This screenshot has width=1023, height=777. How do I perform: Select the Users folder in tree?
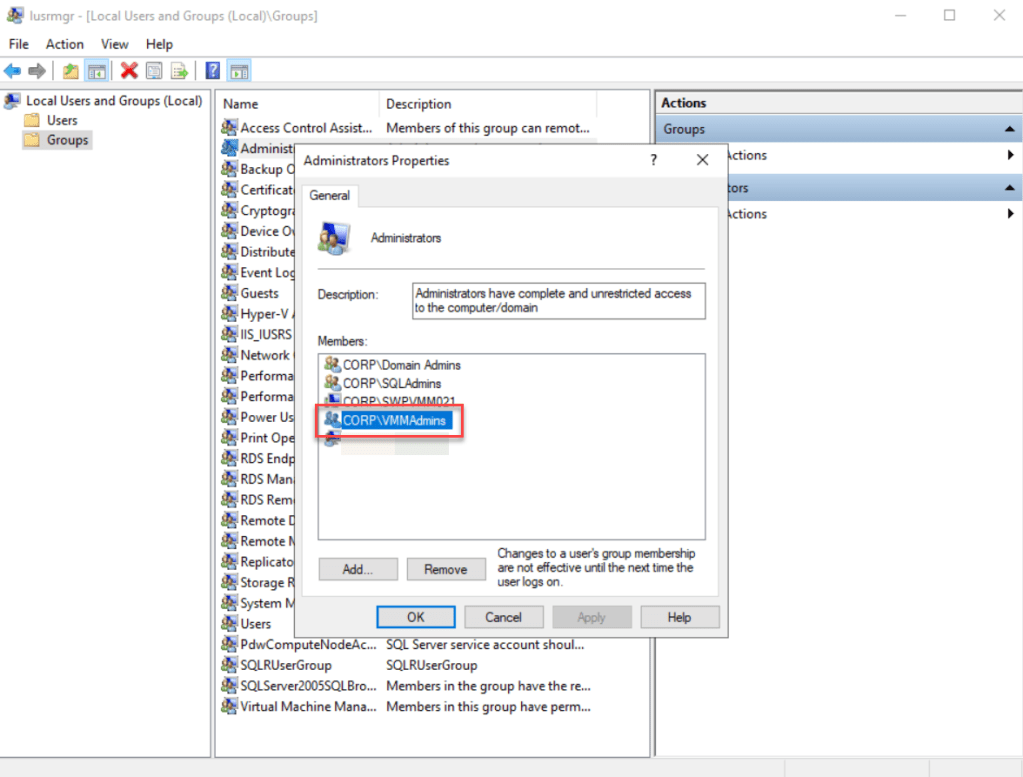(62, 120)
